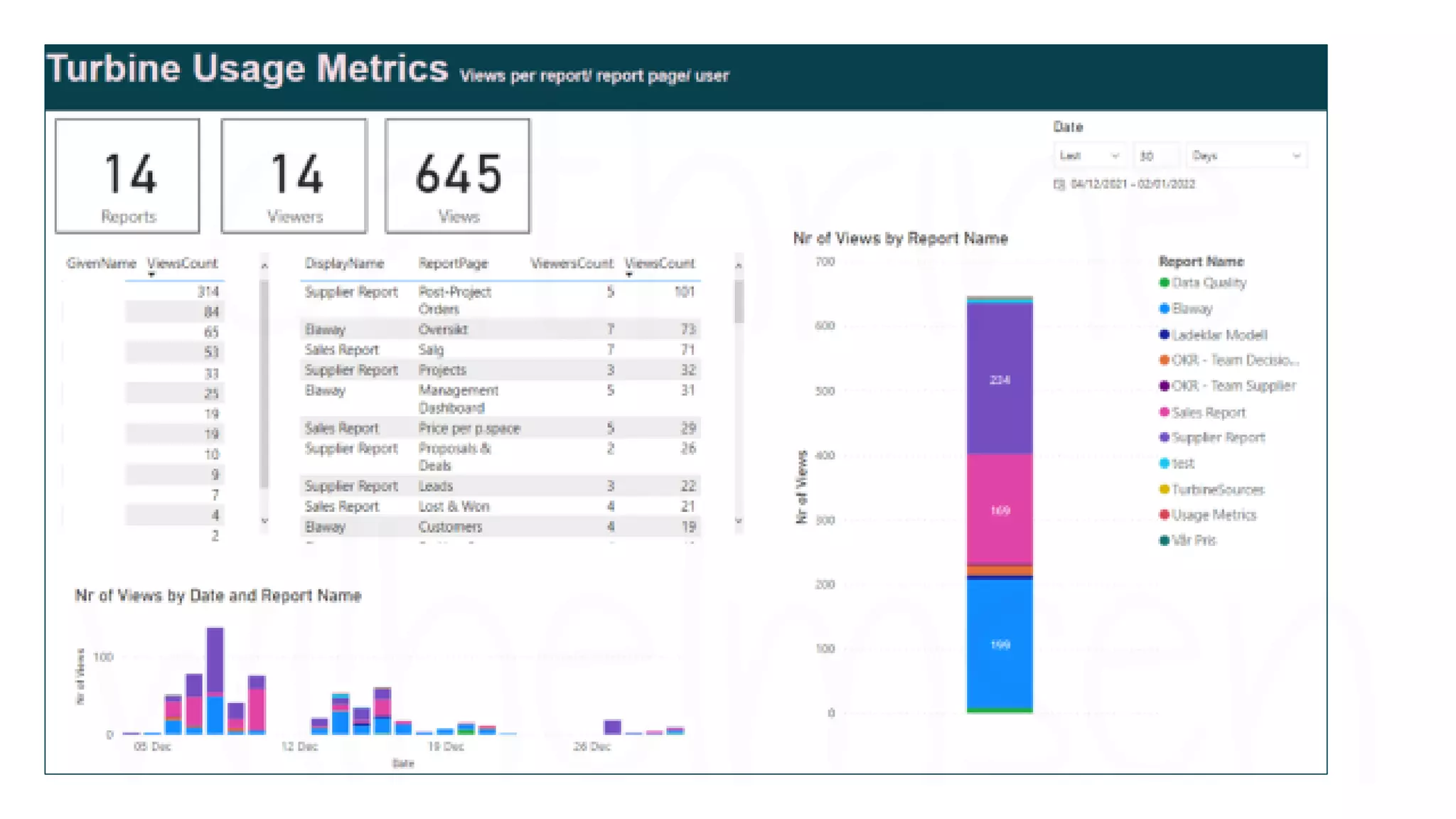The width and height of the screenshot is (1456, 819).
Task: Click the DisplayName column header
Action: pos(344,264)
